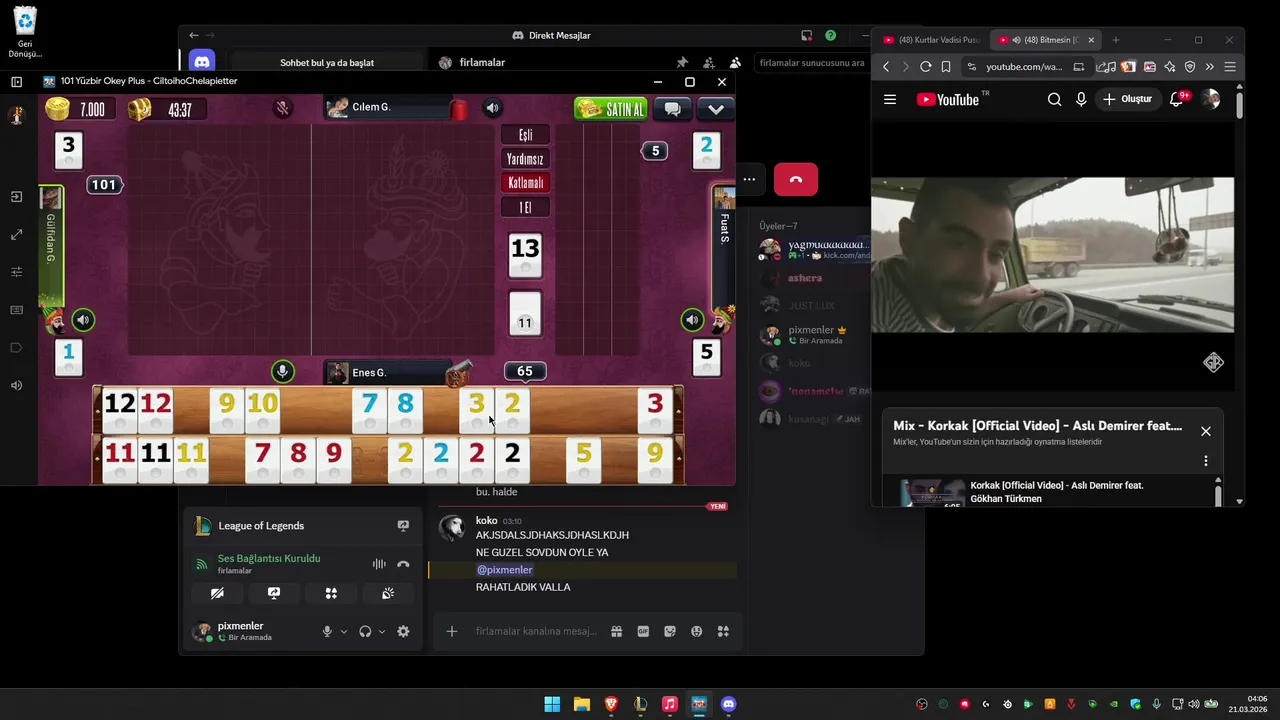This screenshot has width=1280, height=720.
Task: Toggle the Discord microphone mute button
Action: point(327,631)
